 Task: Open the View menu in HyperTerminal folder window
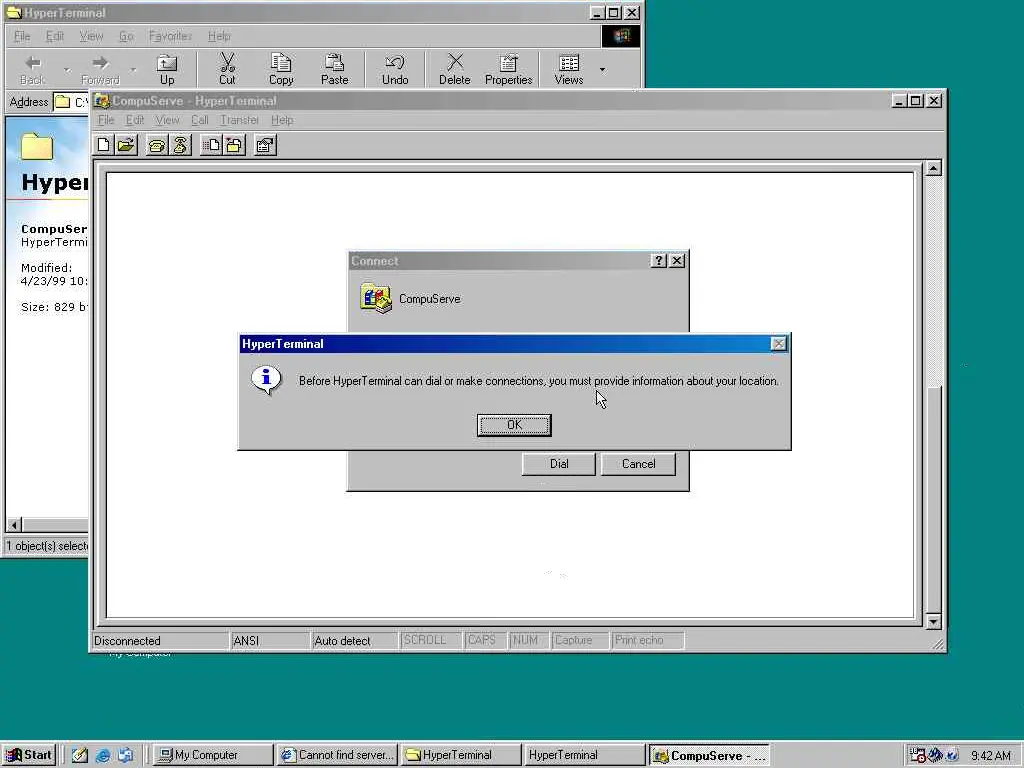coord(91,36)
